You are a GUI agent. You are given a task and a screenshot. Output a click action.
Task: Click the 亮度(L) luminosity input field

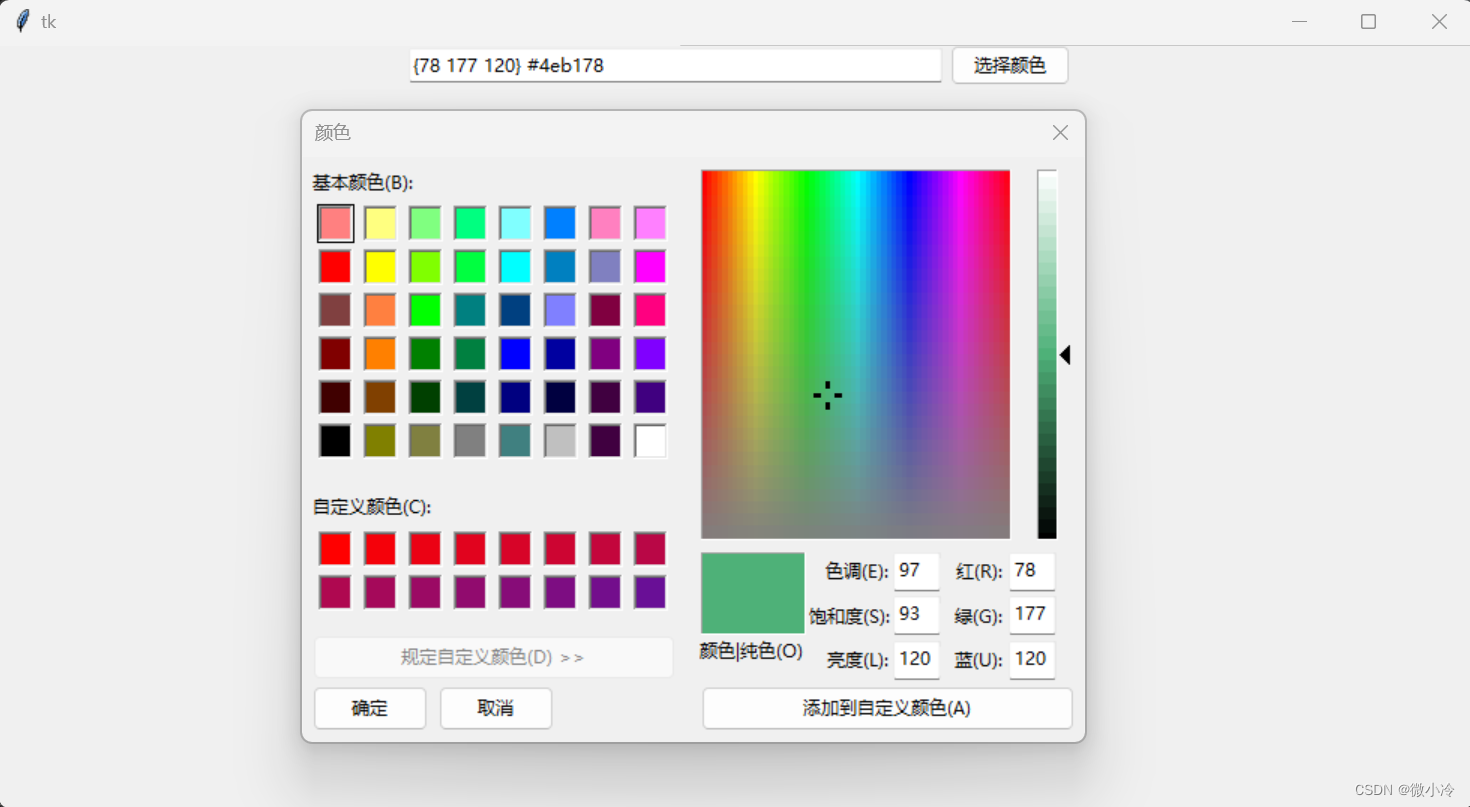click(916, 659)
